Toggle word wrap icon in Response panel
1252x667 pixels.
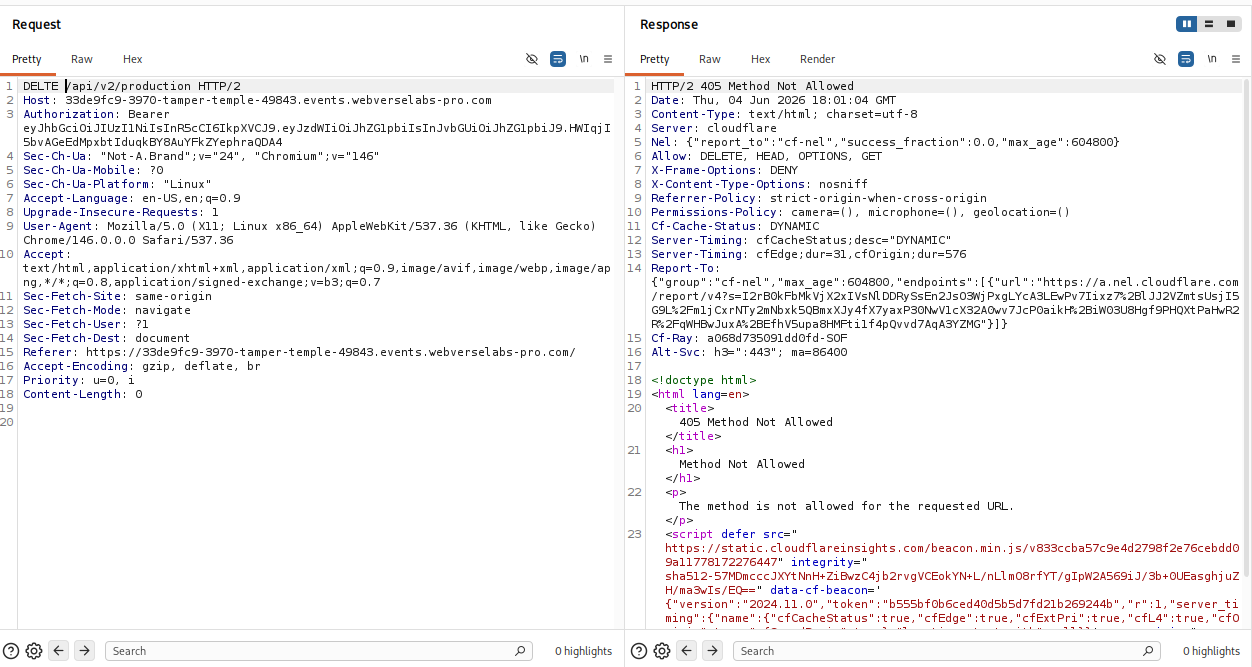[1186, 59]
